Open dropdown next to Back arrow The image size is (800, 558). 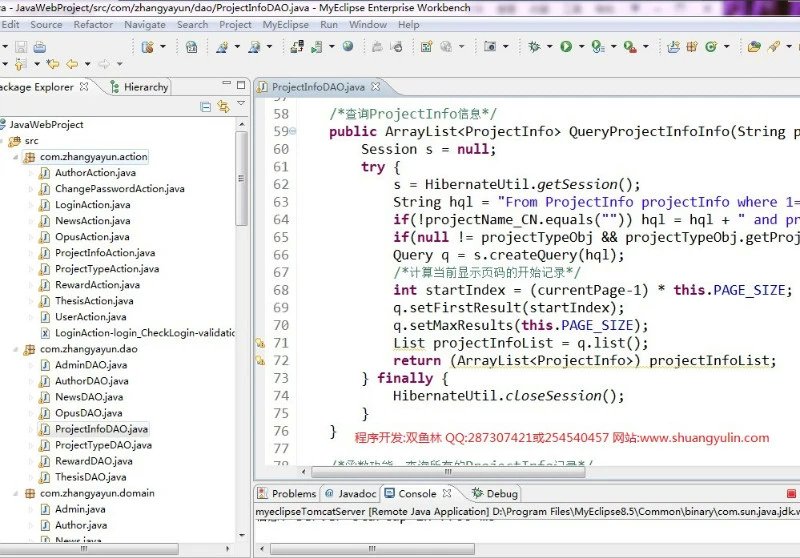coord(87,64)
